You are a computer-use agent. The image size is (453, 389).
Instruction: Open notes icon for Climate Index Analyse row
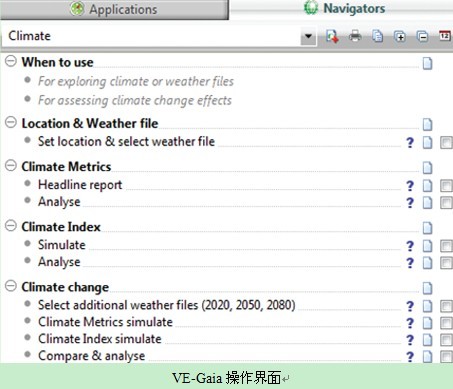[x=427, y=263]
